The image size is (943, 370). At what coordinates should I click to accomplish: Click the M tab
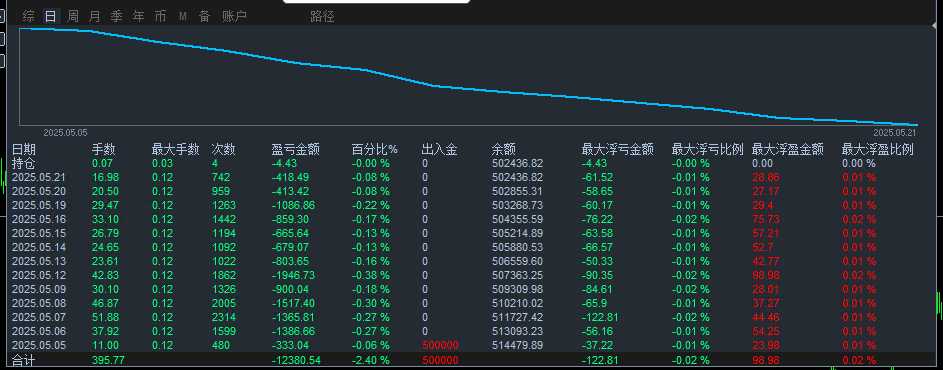click(x=182, y=17)
